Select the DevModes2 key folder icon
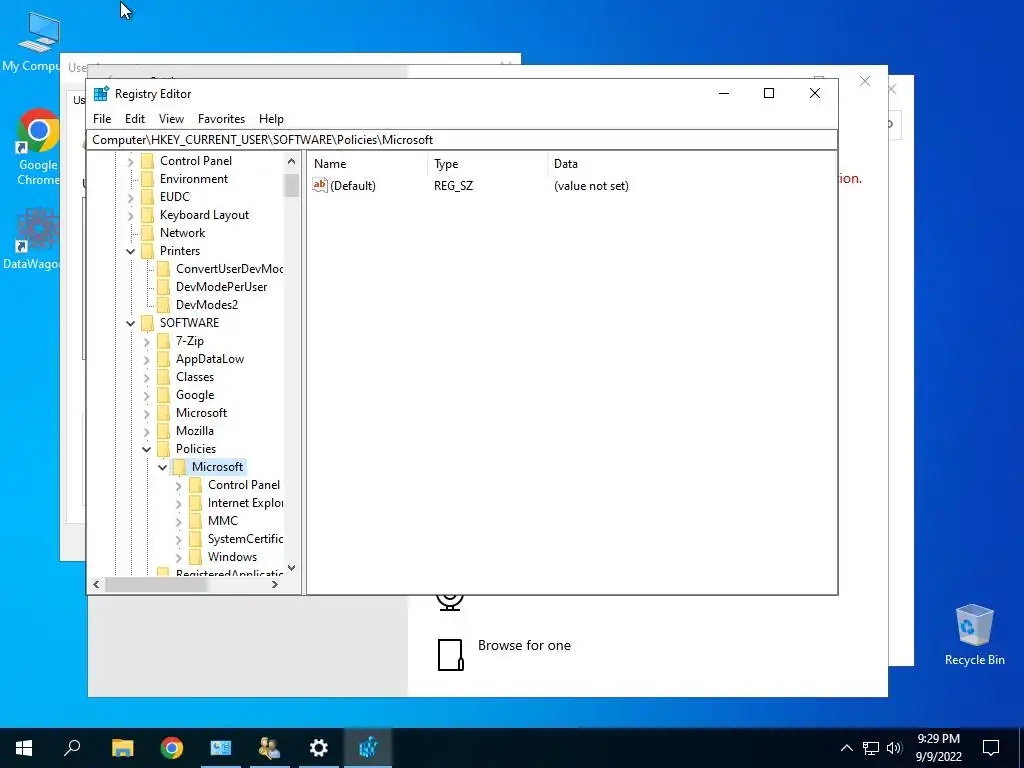Image resolution: width=1024 pixels, height=768 pixels. tap(163, 305)
